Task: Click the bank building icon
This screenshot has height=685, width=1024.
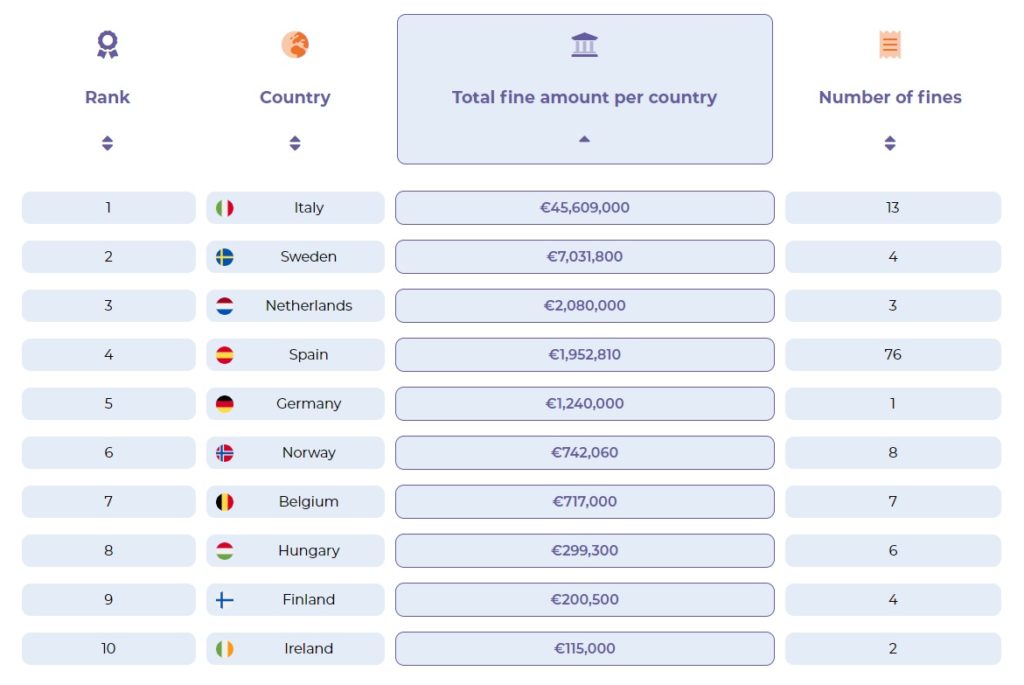Action: [584, 44]
